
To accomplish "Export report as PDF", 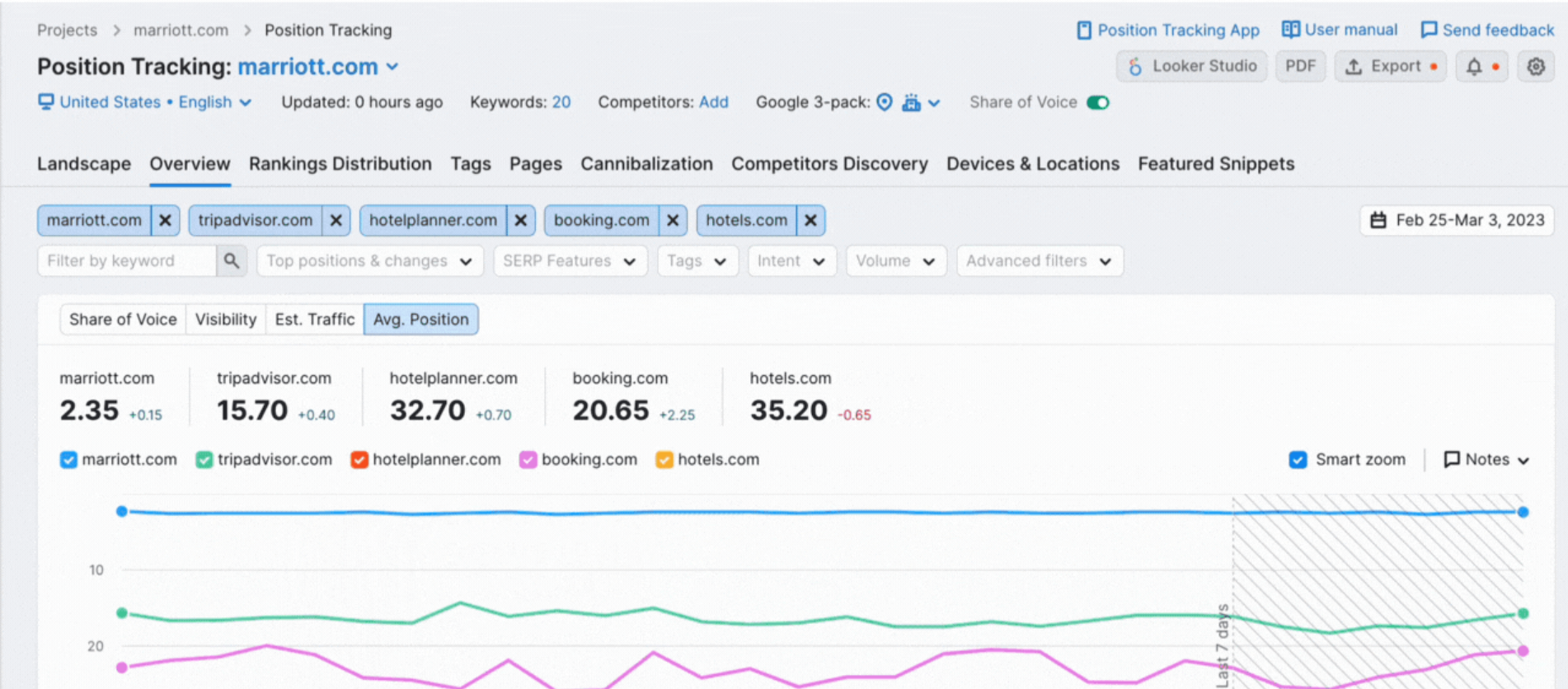I will (1300, 67).
